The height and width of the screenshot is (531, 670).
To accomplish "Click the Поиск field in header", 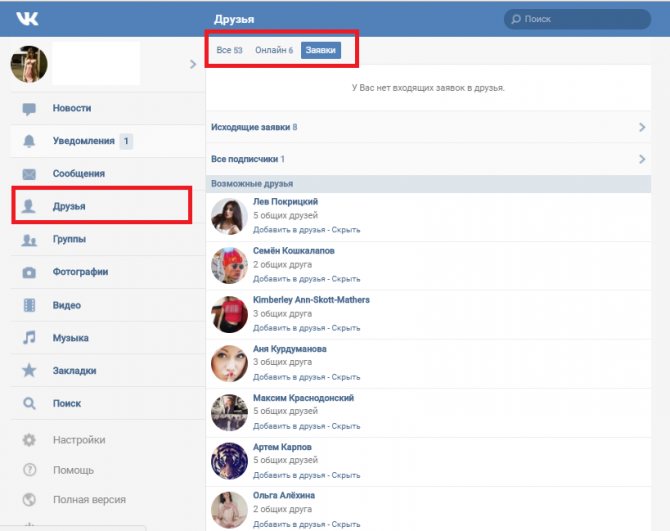I will 577,19.
